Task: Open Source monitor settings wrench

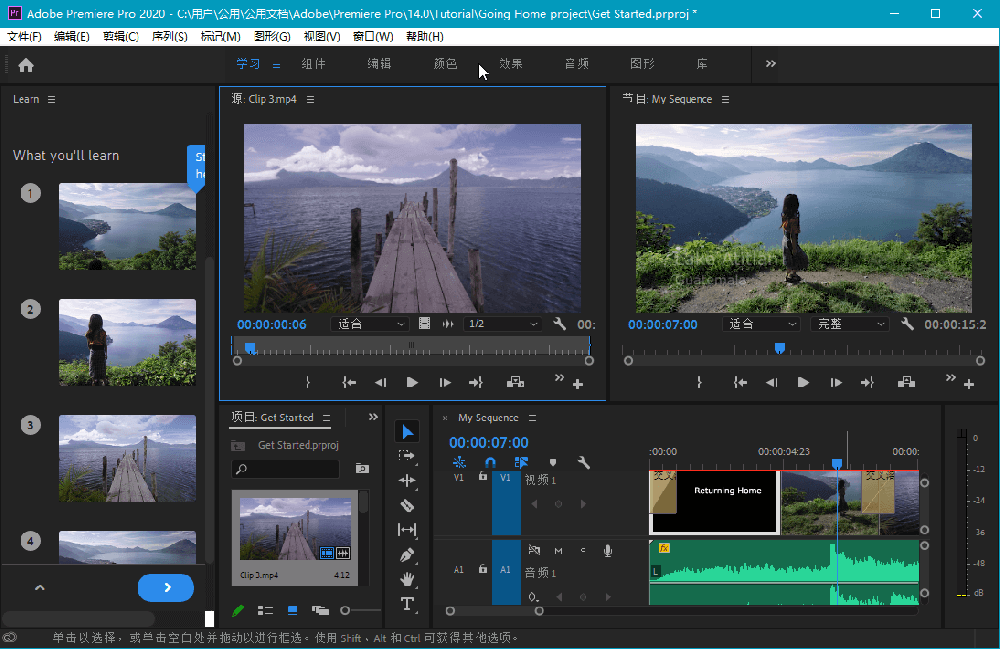Action: (559, 324)
